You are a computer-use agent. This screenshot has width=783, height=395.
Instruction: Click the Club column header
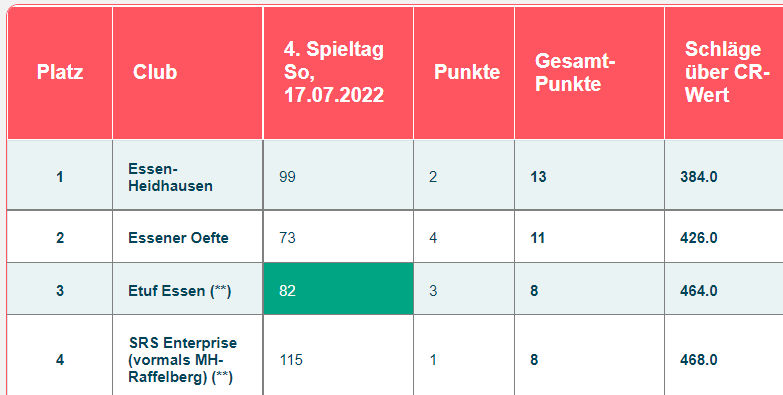(x=188, y=72)
